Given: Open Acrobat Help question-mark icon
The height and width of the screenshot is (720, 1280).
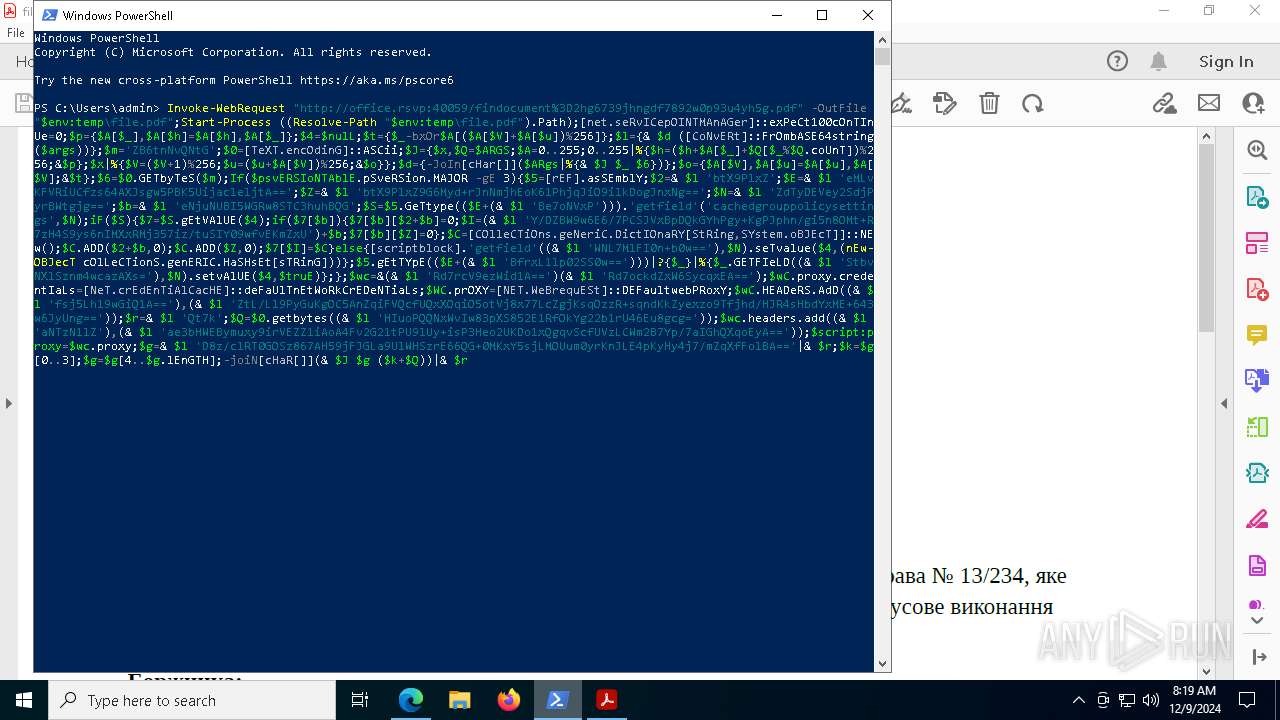Looking at the screenshot, I should point(1117,61).
